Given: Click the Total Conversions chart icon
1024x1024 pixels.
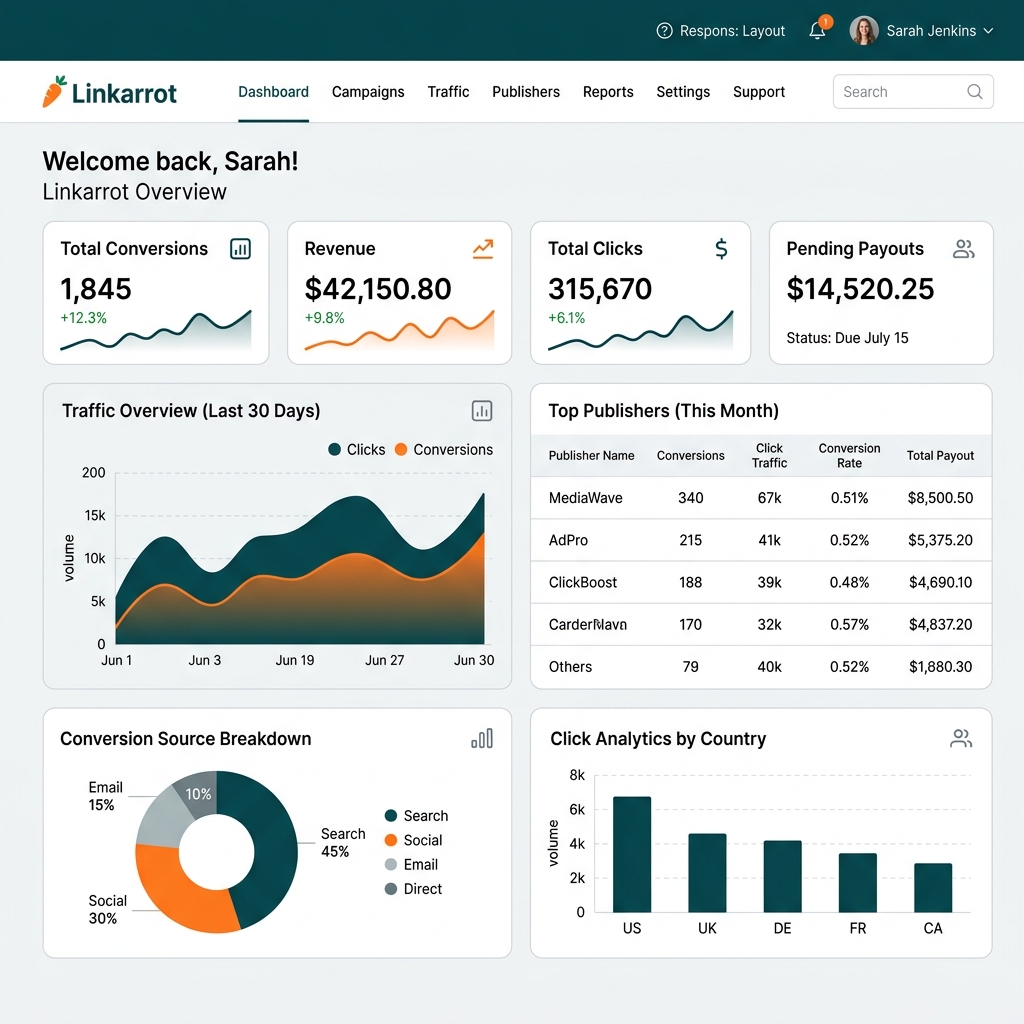Looking at the screenshot, I should 240,249.
